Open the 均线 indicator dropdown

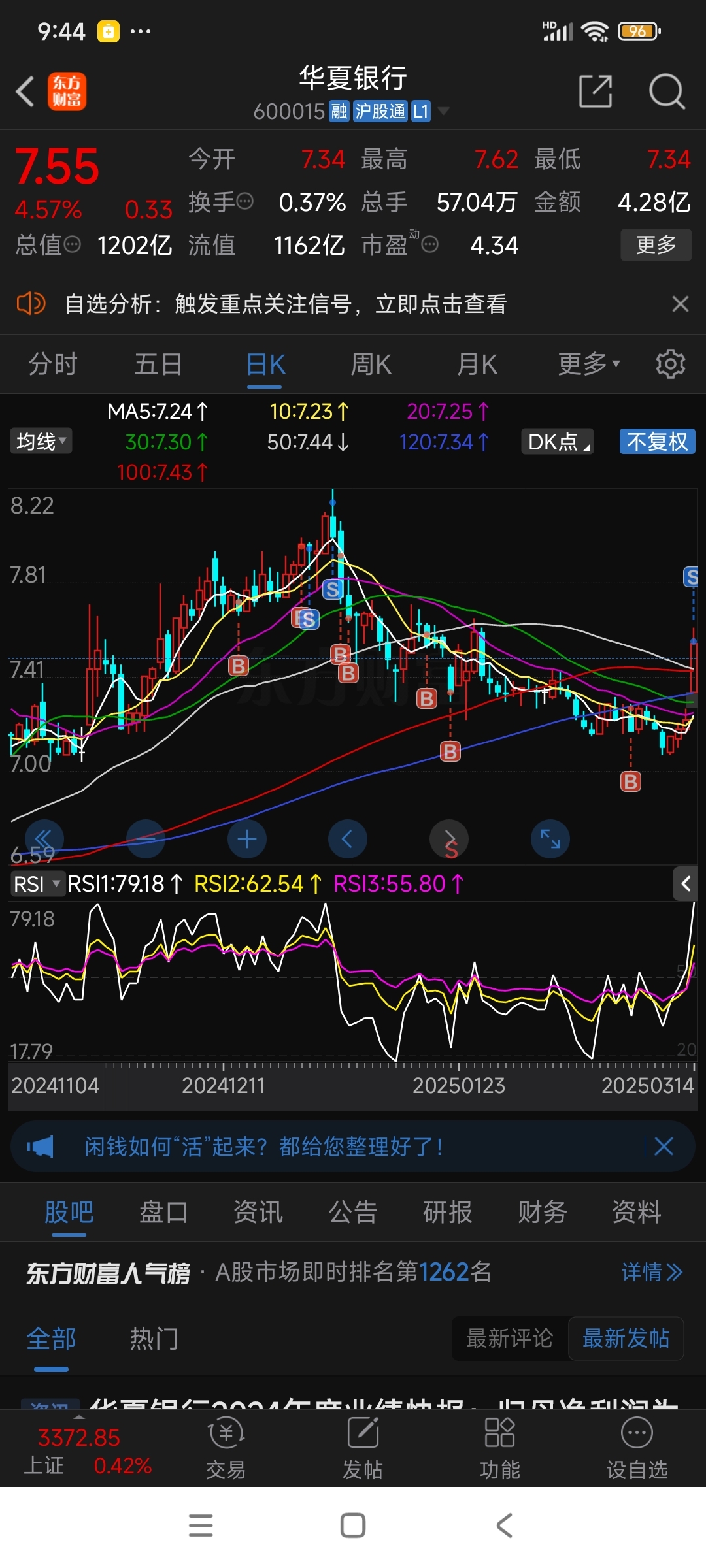[41, 441]
